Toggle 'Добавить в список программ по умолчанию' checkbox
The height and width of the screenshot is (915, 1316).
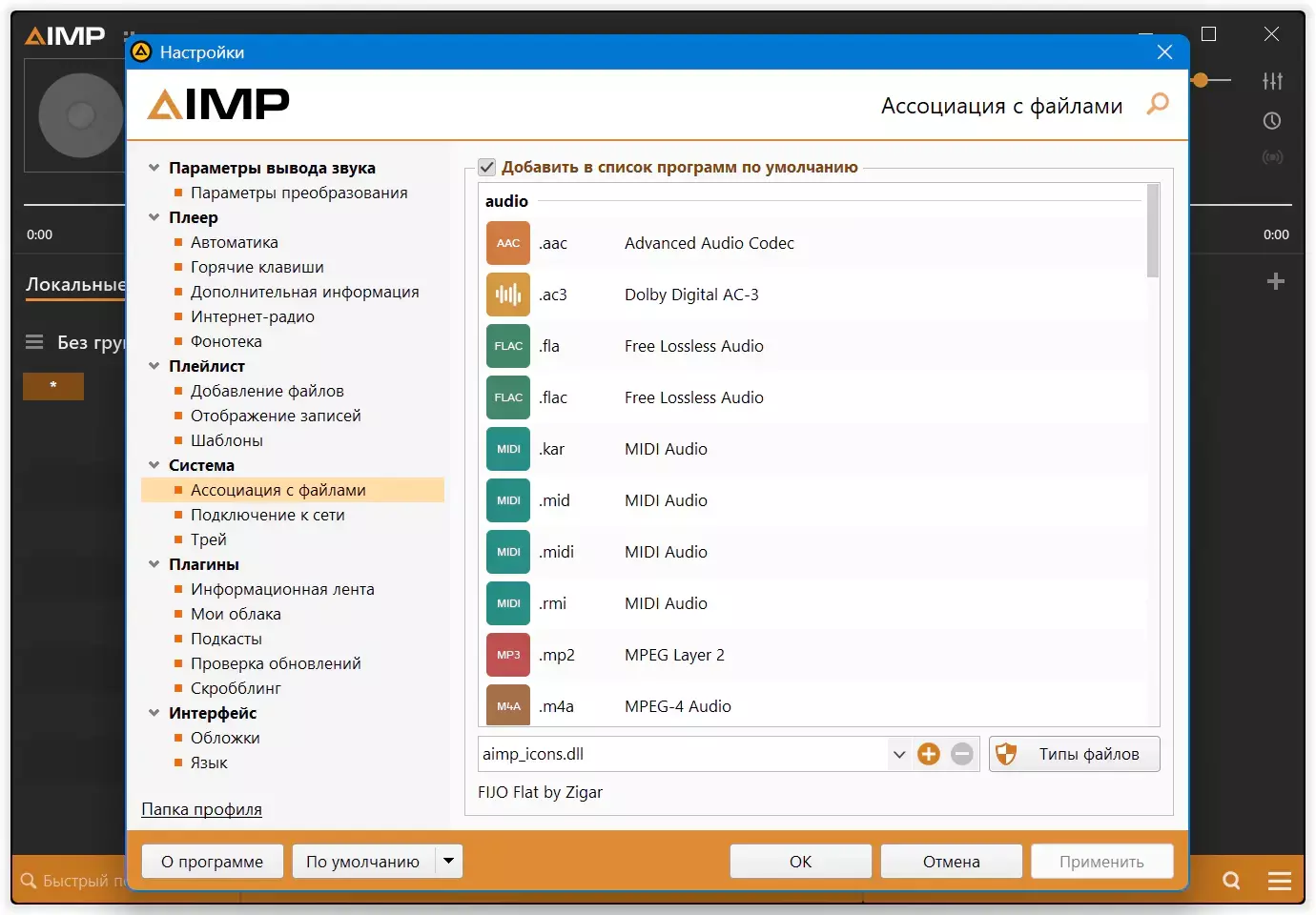(487, 167)
